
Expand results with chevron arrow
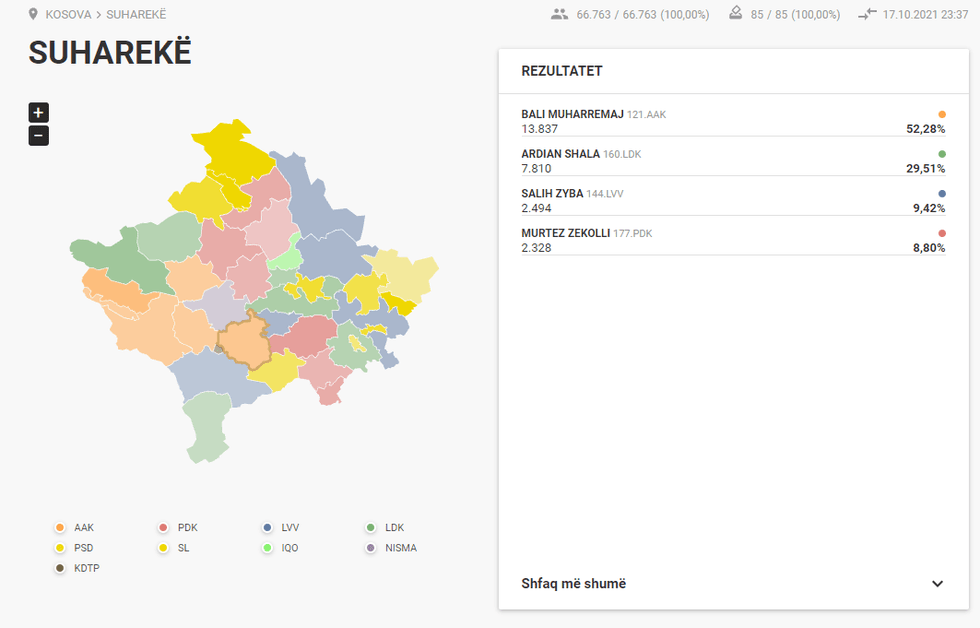point(937,584)
